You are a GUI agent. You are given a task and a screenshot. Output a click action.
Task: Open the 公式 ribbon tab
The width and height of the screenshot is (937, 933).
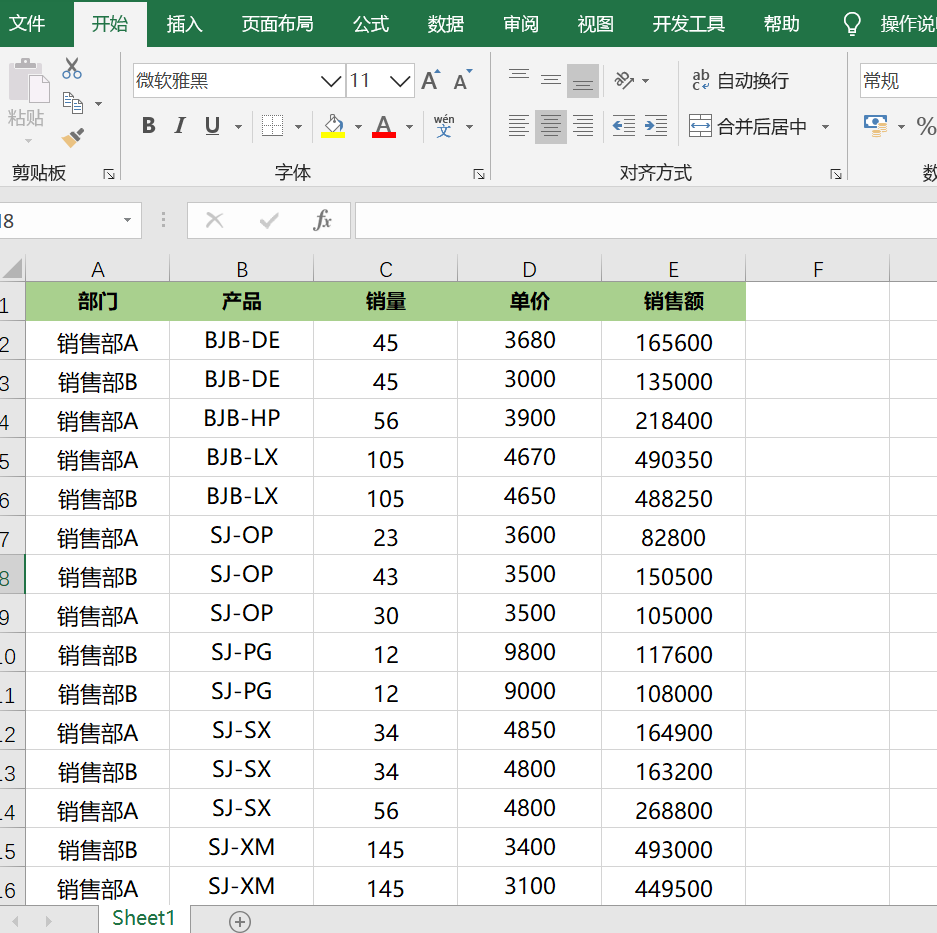[371, 24]
